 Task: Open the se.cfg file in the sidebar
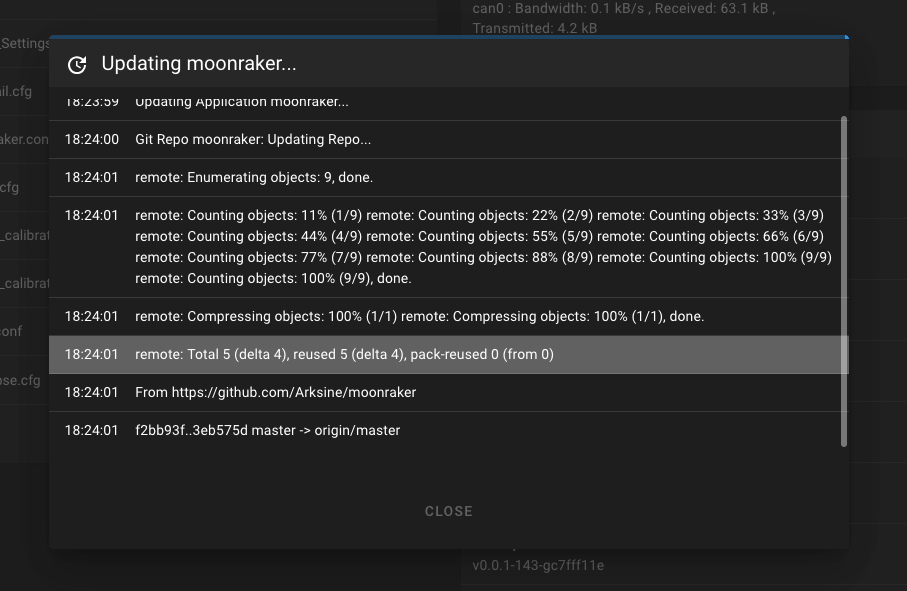coord(19,381)
